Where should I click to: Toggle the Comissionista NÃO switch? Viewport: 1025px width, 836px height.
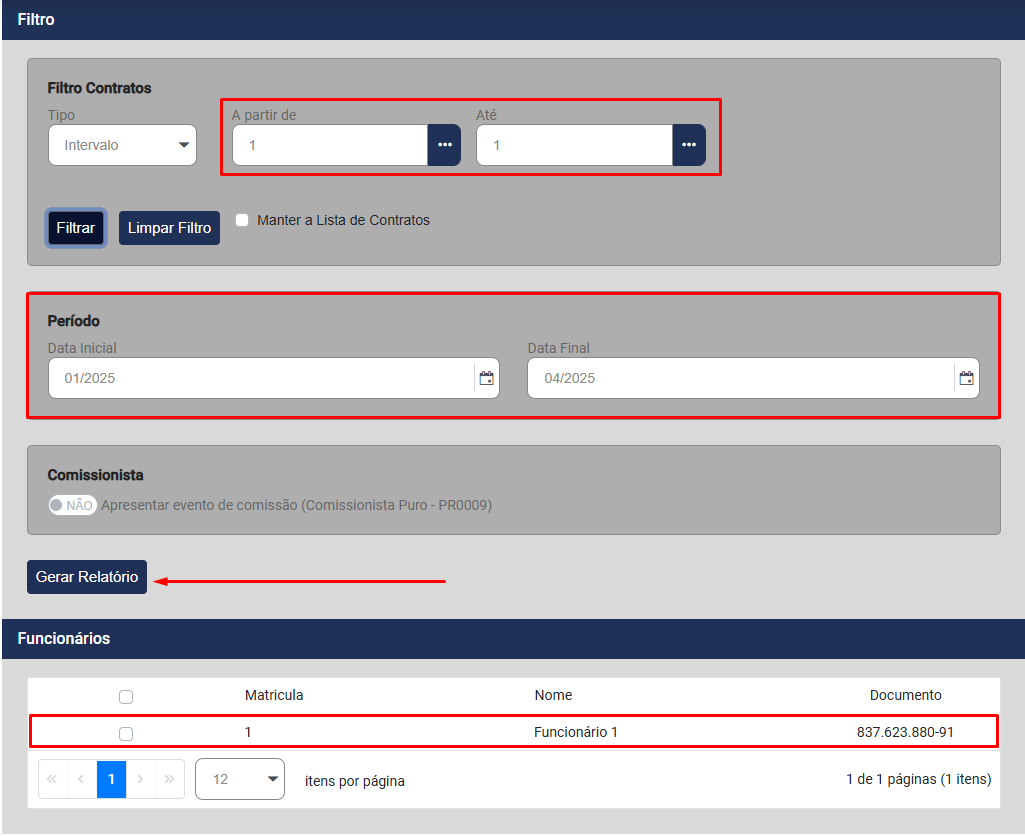73,505
